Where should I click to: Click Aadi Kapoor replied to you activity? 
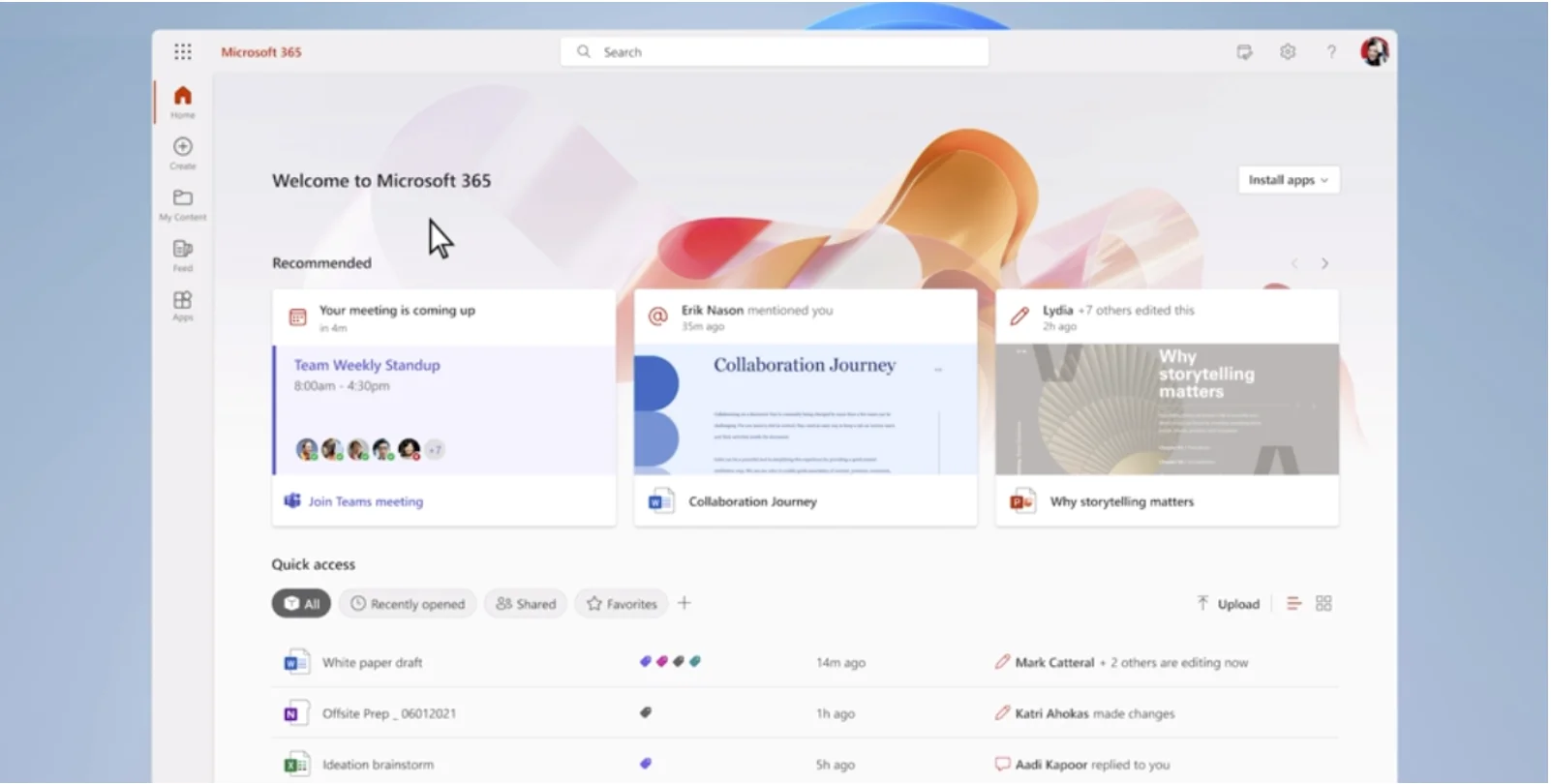pos(1082,765)
